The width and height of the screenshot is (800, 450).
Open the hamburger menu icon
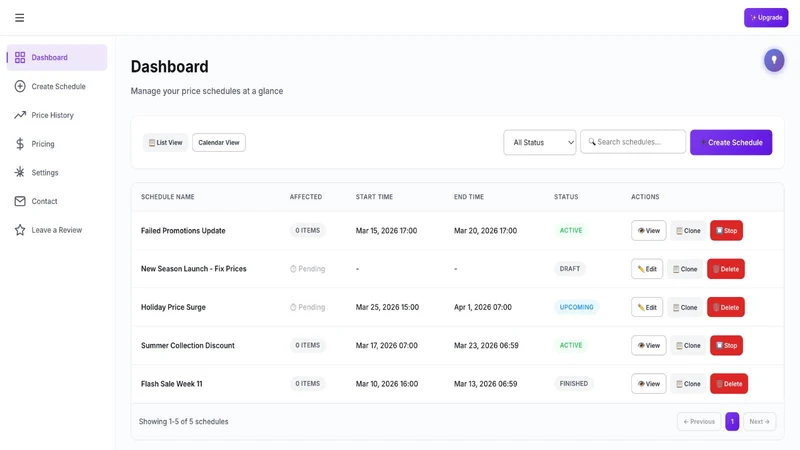[19, 18]
